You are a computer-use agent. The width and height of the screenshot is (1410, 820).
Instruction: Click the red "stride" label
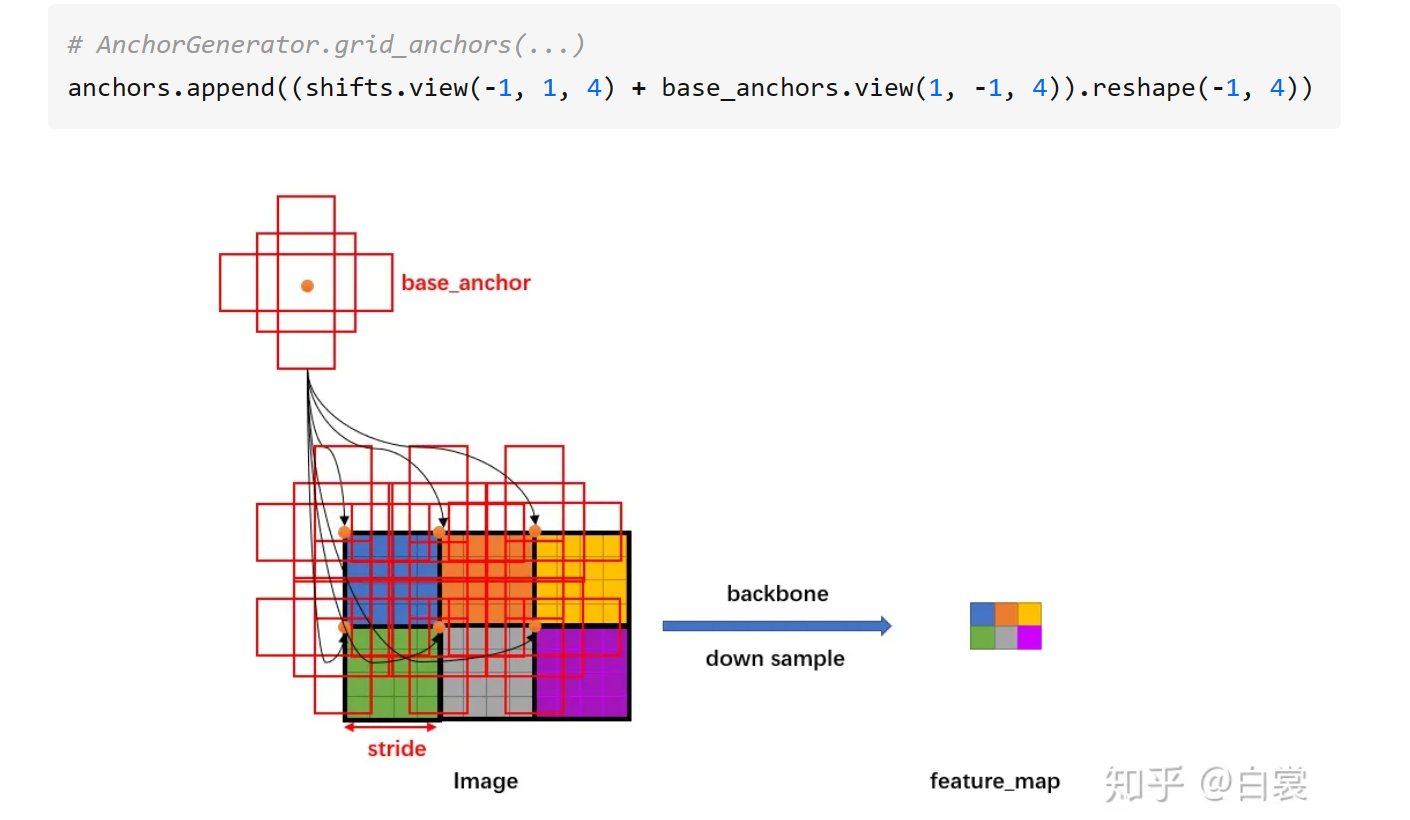point(397,749)
